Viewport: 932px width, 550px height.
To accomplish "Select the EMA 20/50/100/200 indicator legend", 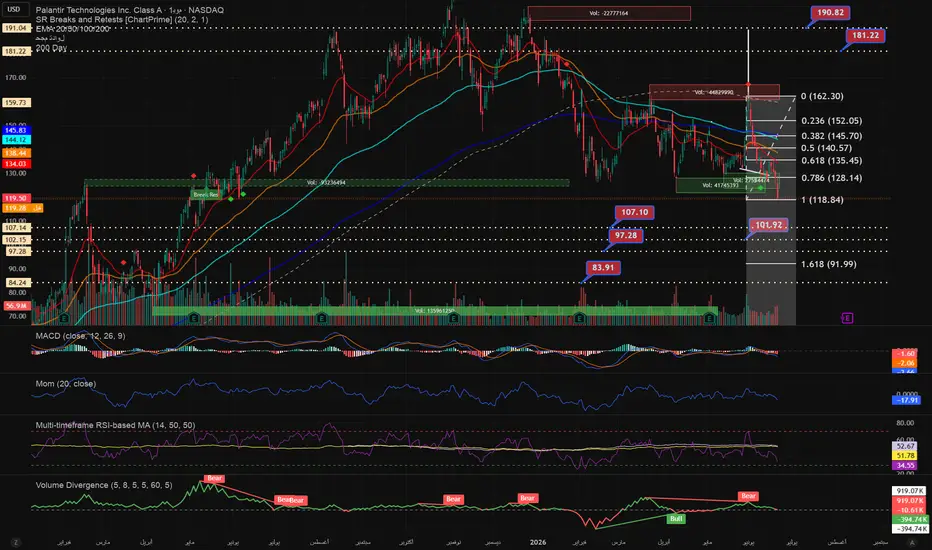I will pos(73,29).
